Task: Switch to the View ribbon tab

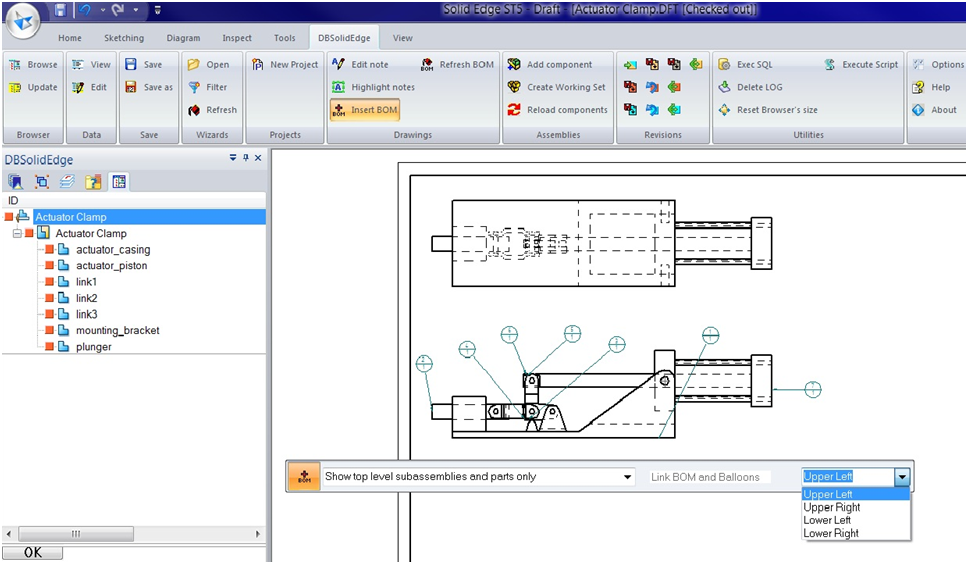Action: (x=402, y=38)
